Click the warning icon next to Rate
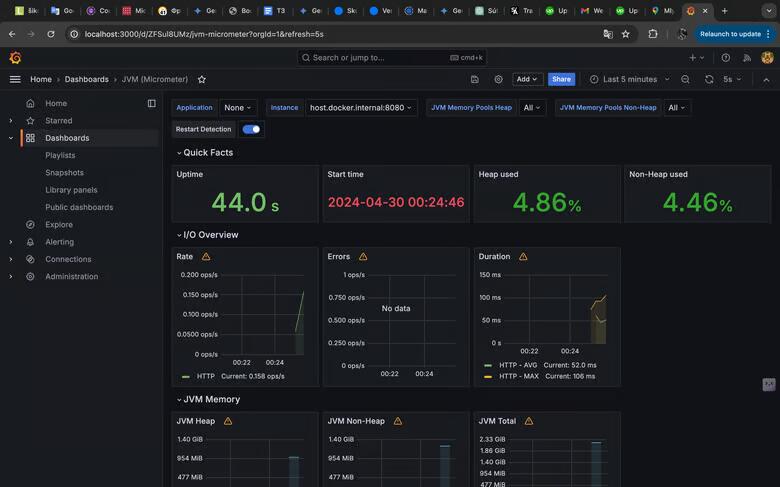Image resolution: width=780 pixels, height=487 pixels. point(206,257)
